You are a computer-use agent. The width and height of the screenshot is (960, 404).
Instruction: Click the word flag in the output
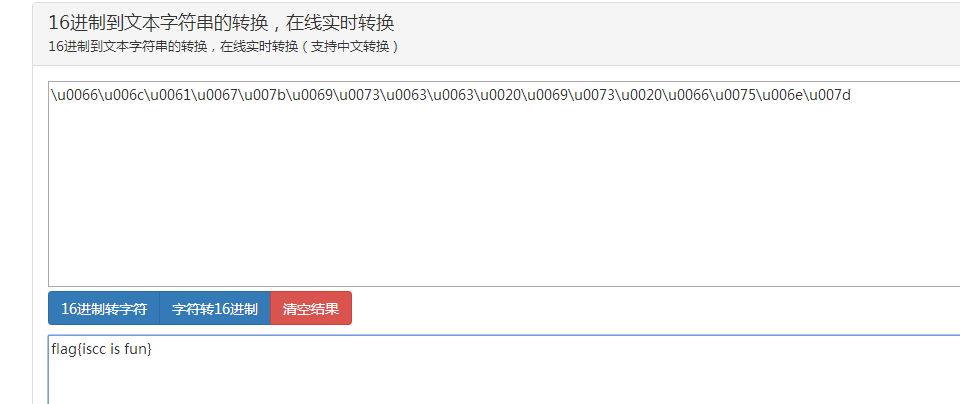tap(63, 350)
